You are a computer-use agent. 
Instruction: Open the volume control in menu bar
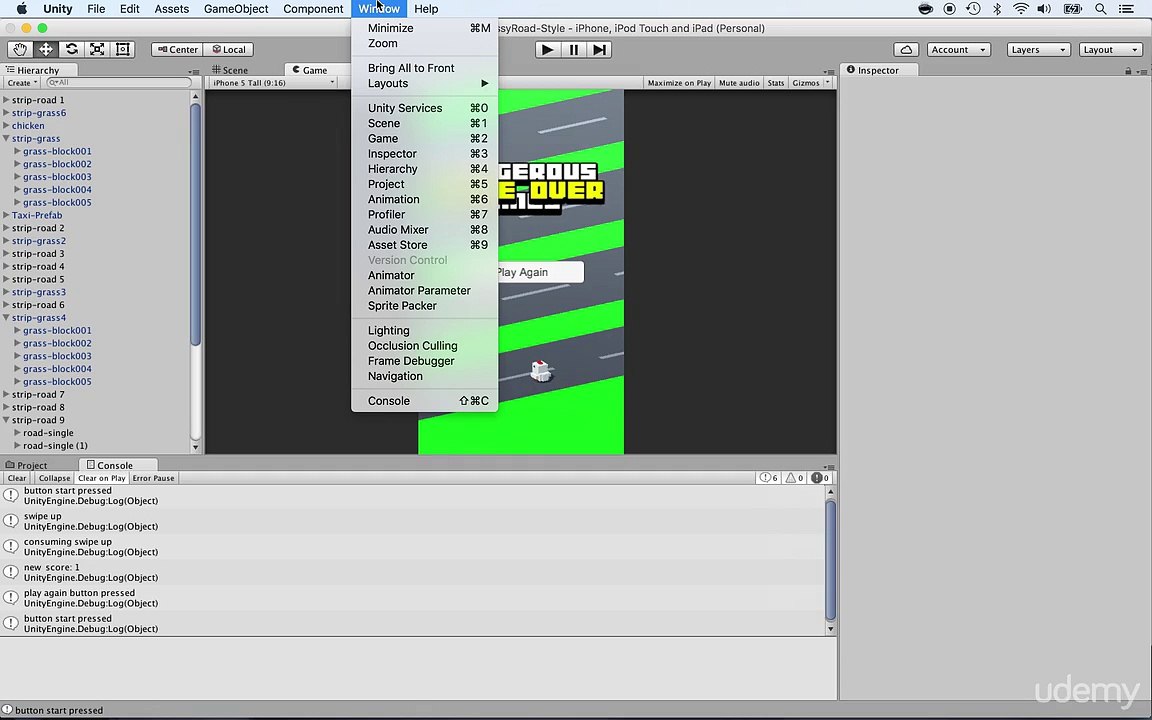[1044, 9]
